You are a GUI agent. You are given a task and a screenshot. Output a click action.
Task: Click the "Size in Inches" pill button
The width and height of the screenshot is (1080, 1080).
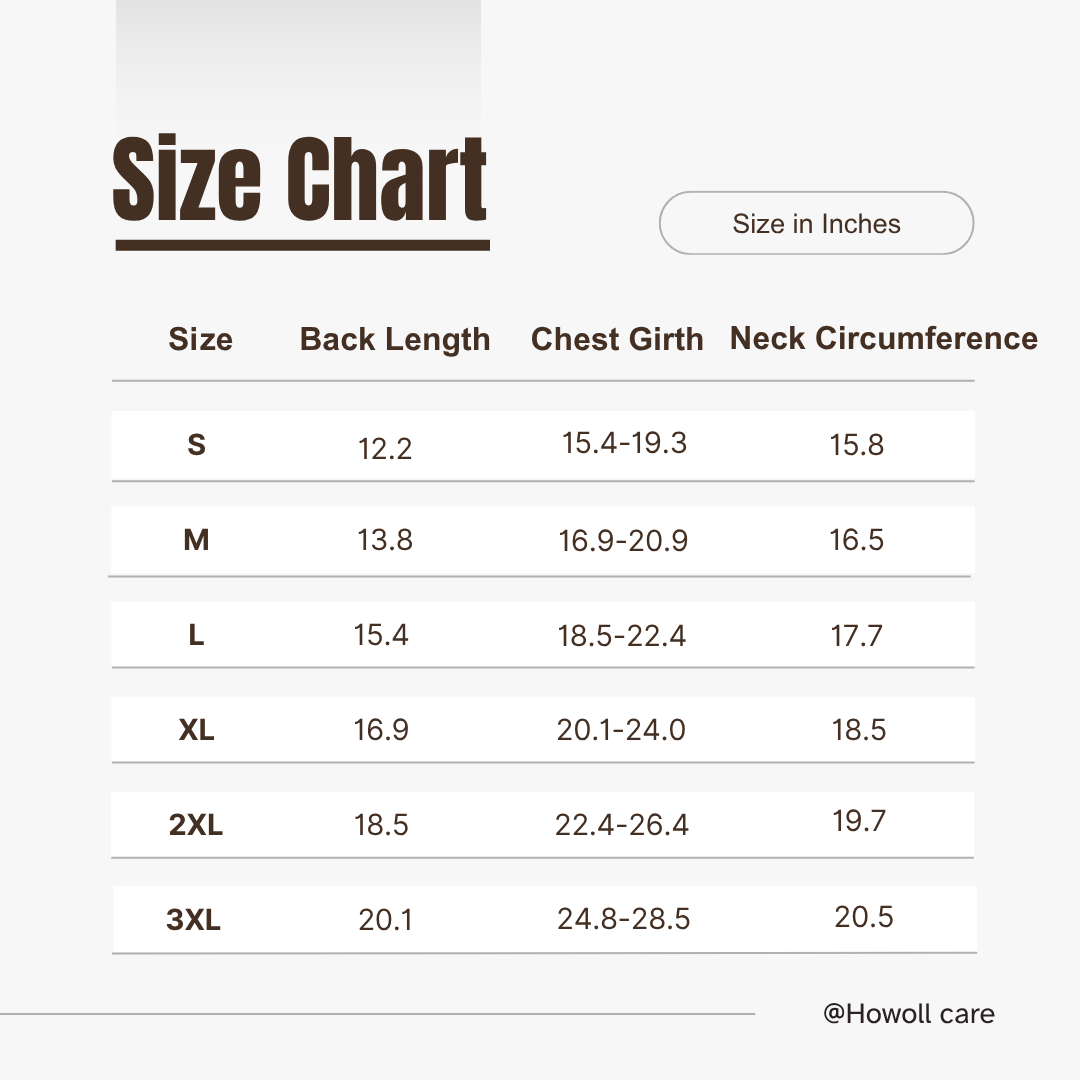[816, 223]
